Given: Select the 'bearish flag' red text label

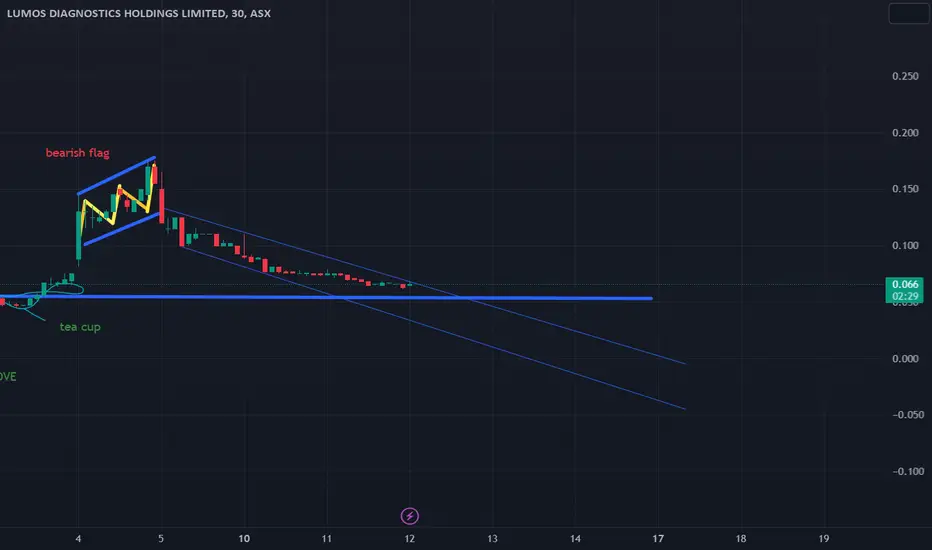Looking at the screenshot, I should [x=78, y=153].
